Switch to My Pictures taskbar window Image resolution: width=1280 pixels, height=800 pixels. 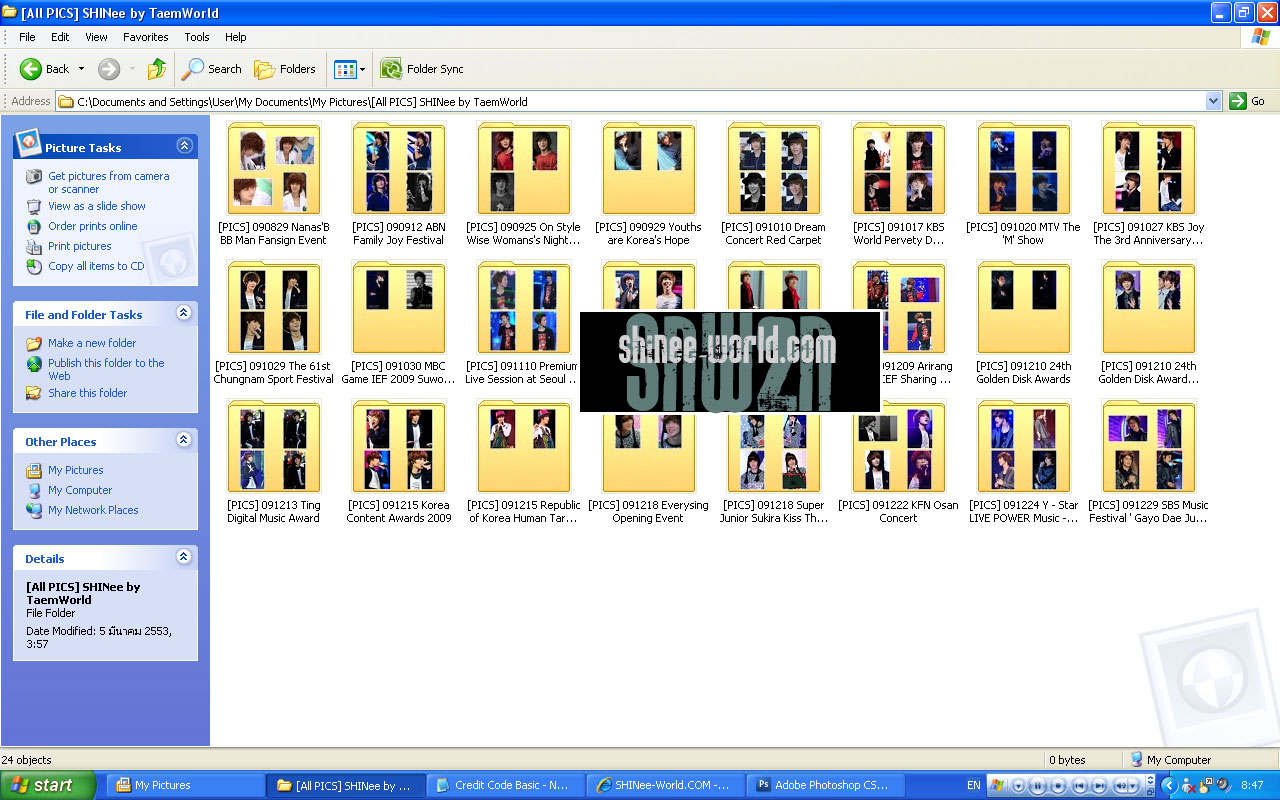tap(185, 785)
